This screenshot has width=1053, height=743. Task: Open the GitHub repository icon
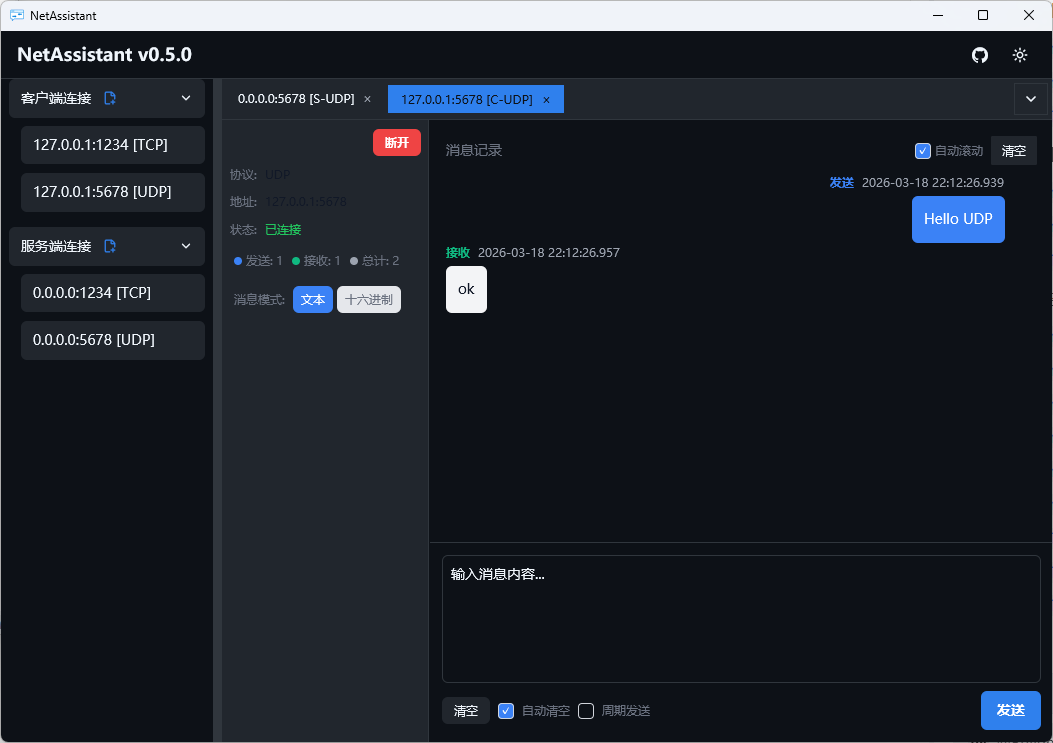(x=979, y=55)
